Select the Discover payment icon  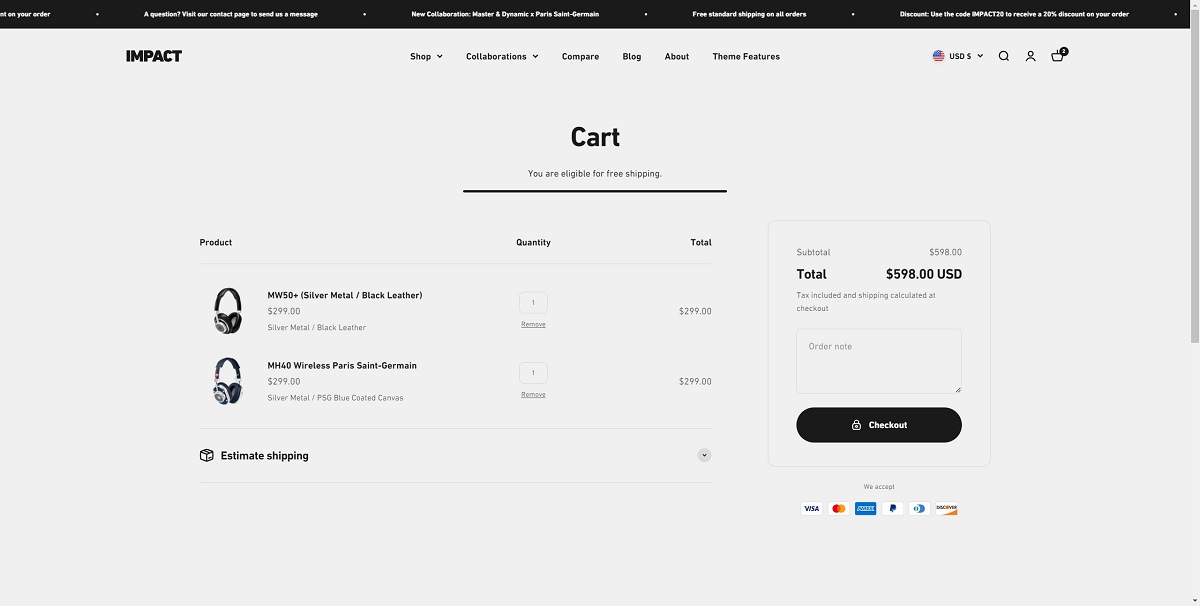946,508
